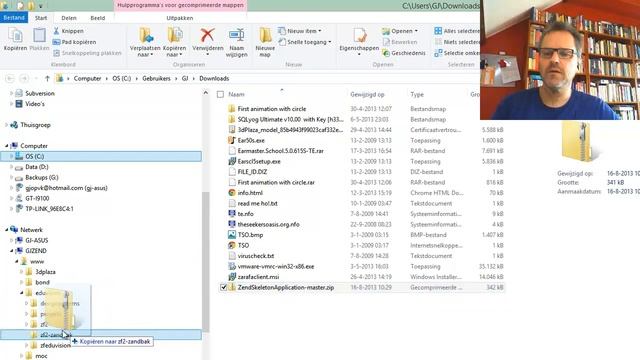Click the up-one-level arrow
Screen dimensions: 640x360
click(47, 78)
